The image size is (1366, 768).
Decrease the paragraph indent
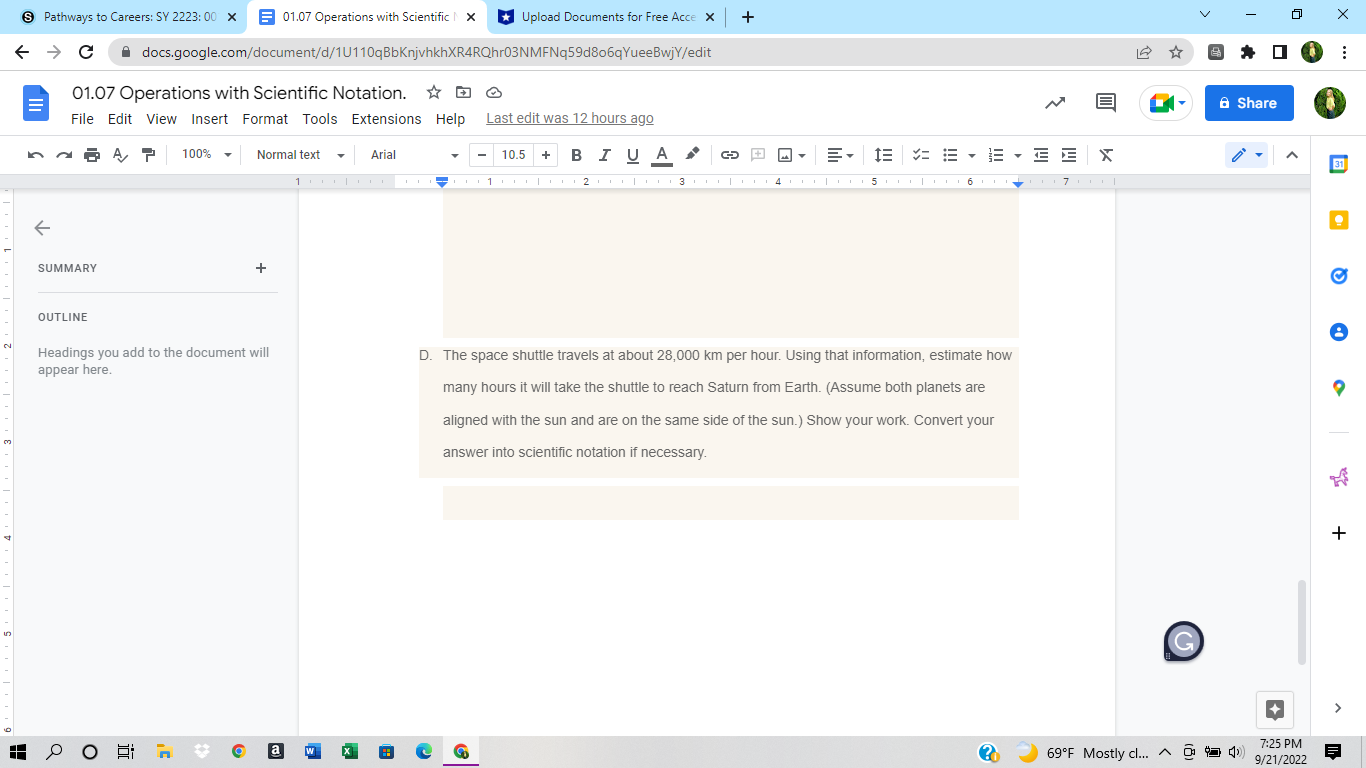pyautogui.click(x=1041, y=155)
